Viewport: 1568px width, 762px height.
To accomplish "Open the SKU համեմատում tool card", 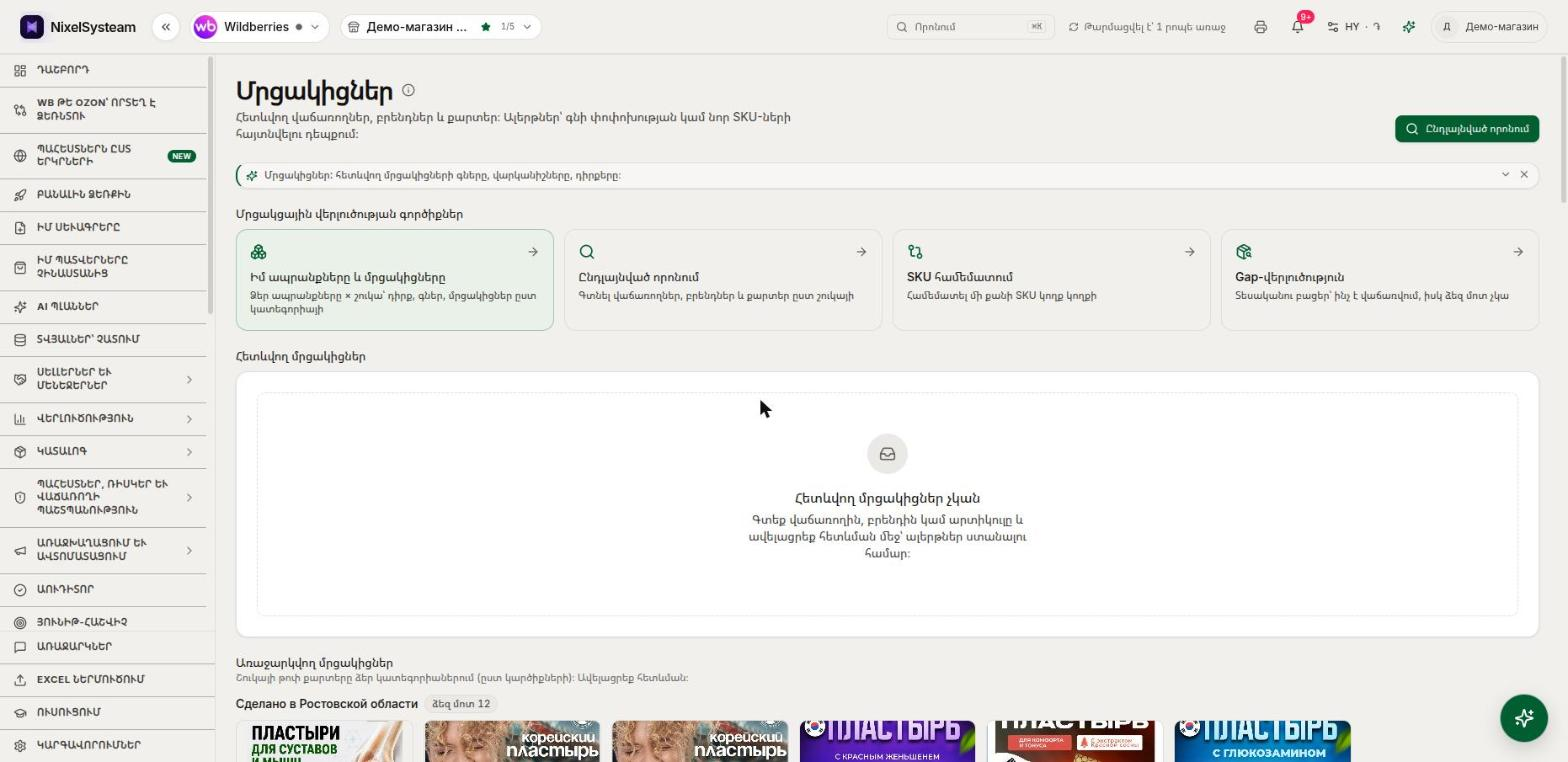I will tap(1051, 280).
